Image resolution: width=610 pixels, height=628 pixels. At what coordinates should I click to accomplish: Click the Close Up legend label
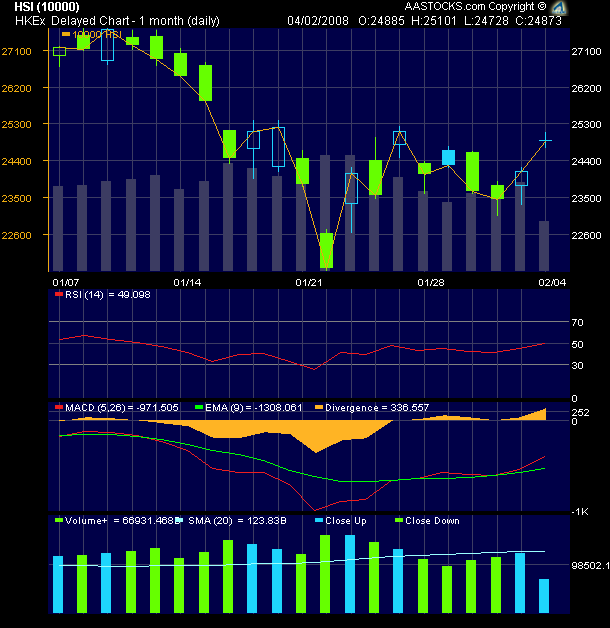point(346,521)
